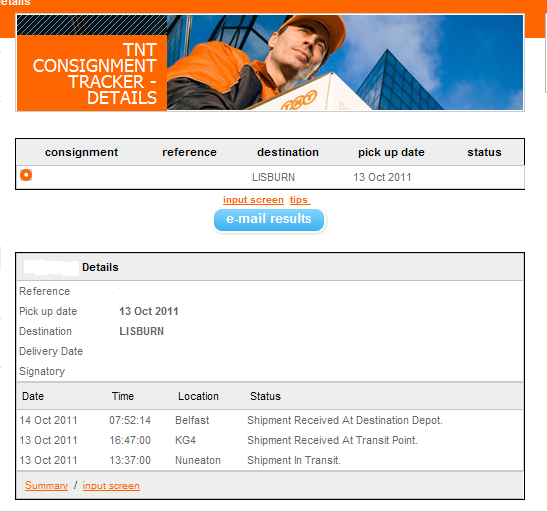This screenshot has width=547, height=512.
Task: Click the 'Nuneaton' location cell
Action: pyautogui.click(x=198, y=460)
